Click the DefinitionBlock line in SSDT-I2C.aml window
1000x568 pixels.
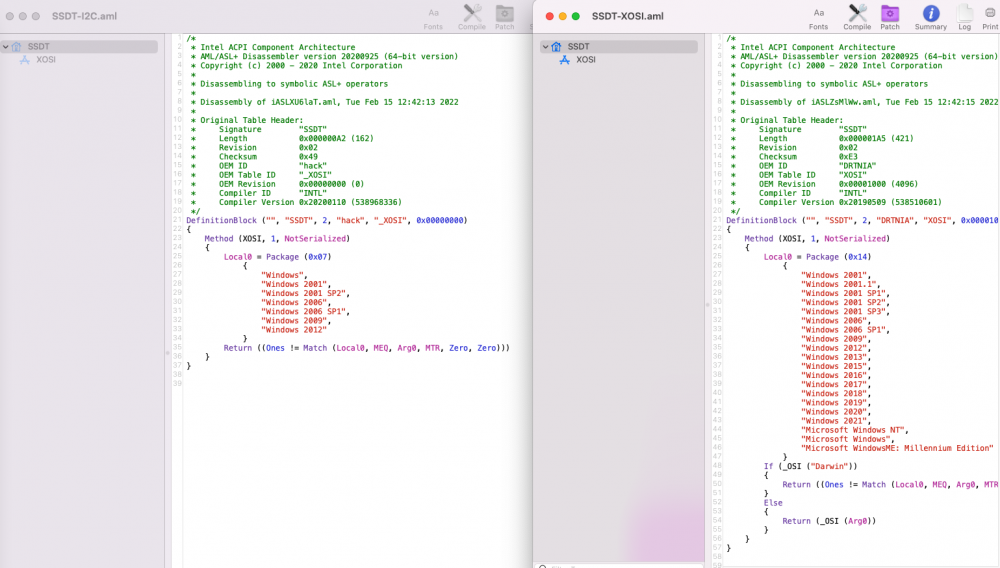click(327, 221)
